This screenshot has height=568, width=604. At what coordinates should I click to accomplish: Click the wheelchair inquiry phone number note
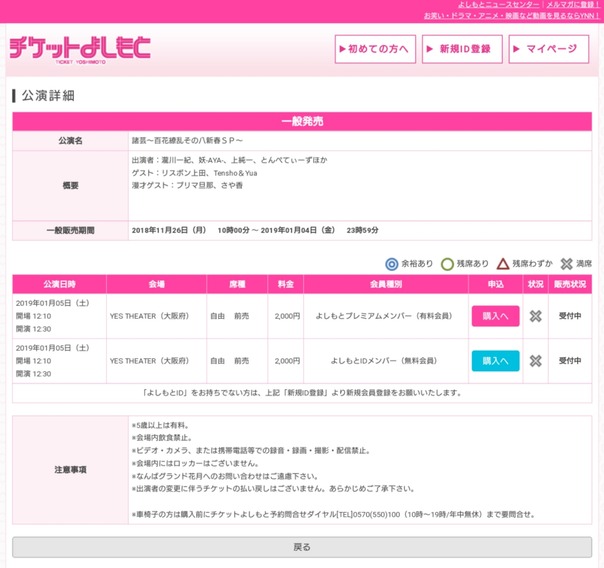333,514
